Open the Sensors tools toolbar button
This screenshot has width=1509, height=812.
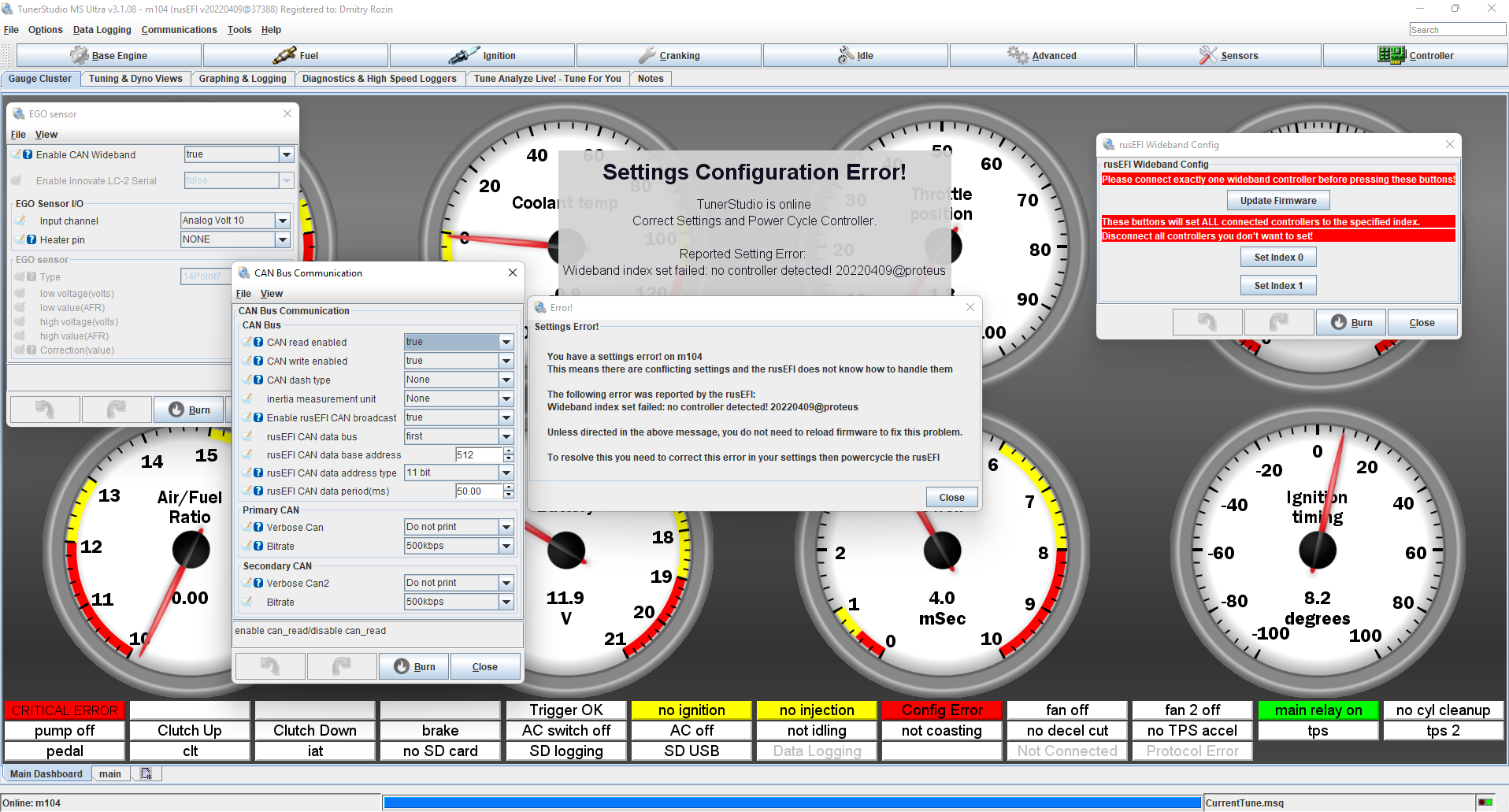[1229, 55]
